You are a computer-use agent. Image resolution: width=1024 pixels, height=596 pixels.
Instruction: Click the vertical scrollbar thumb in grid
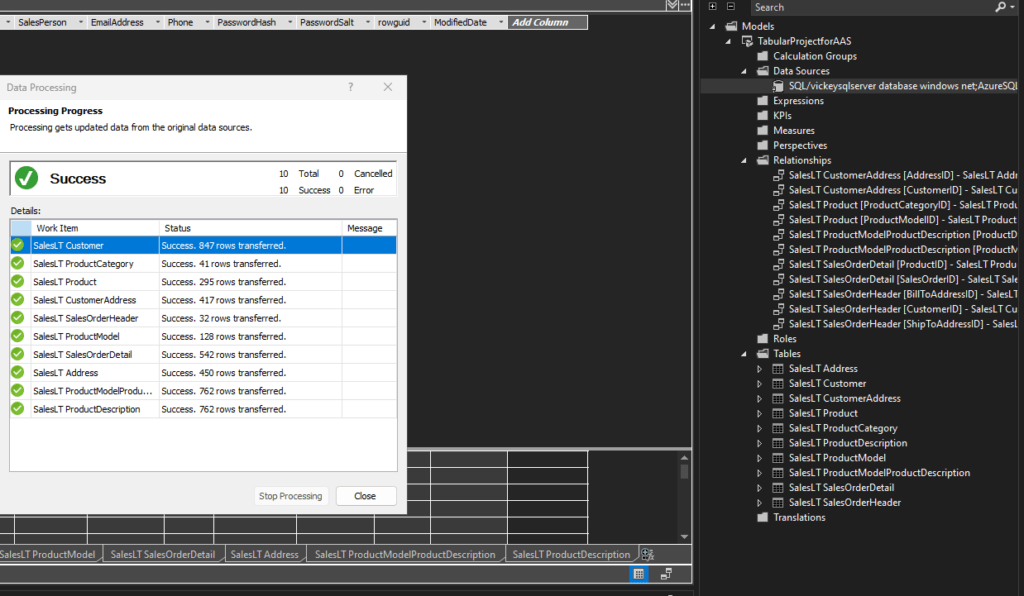[x=684, y=471]
